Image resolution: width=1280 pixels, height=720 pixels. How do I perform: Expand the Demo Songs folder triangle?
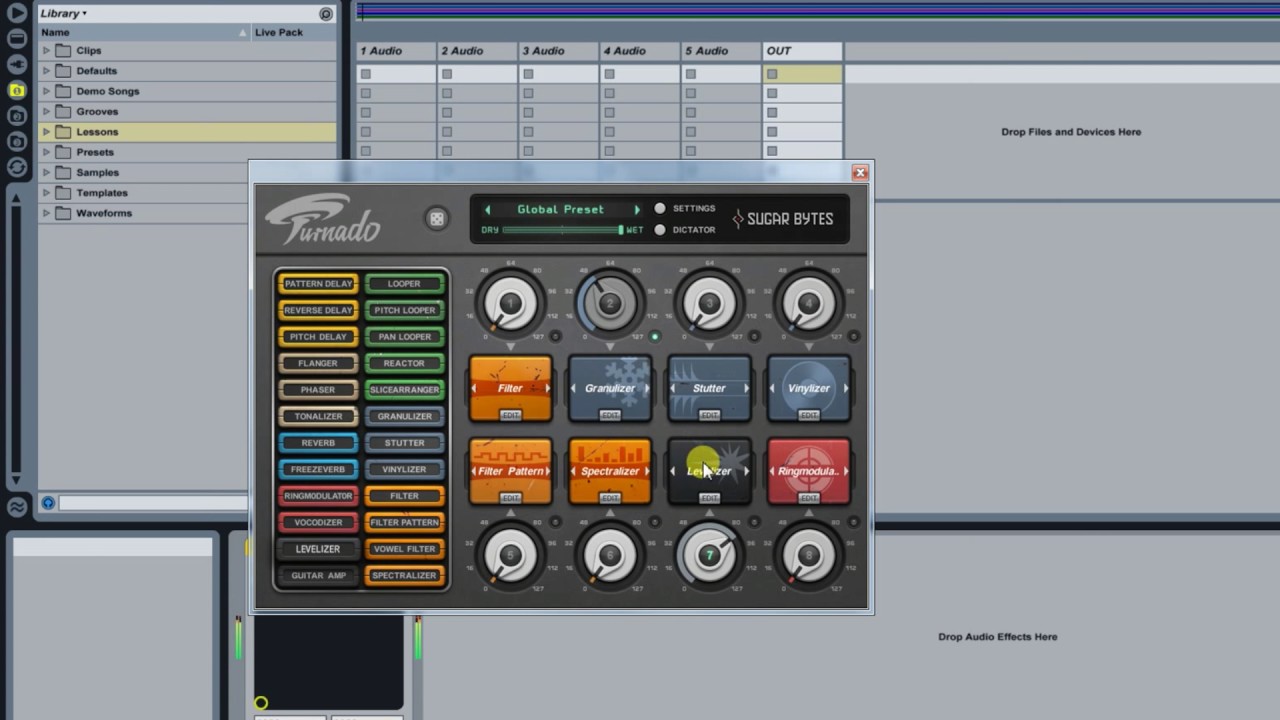(46, 91)
